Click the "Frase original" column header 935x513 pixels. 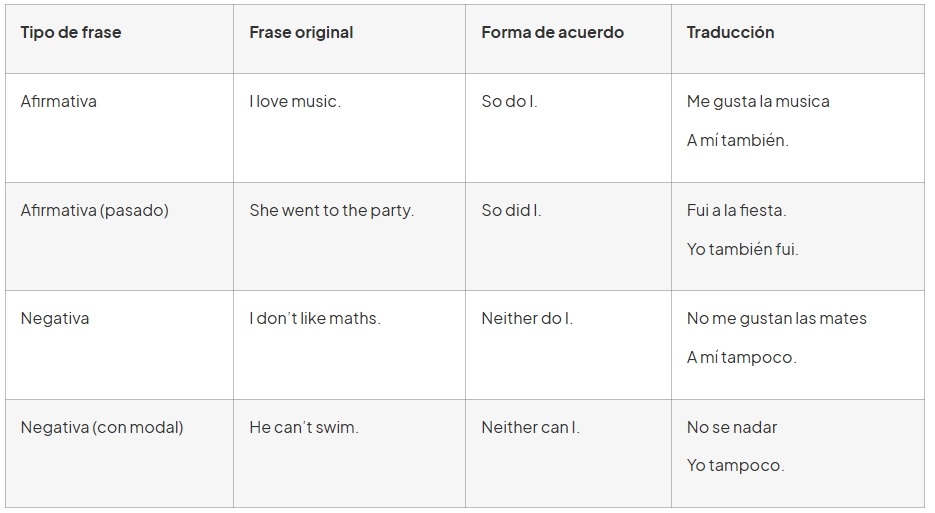301,32
